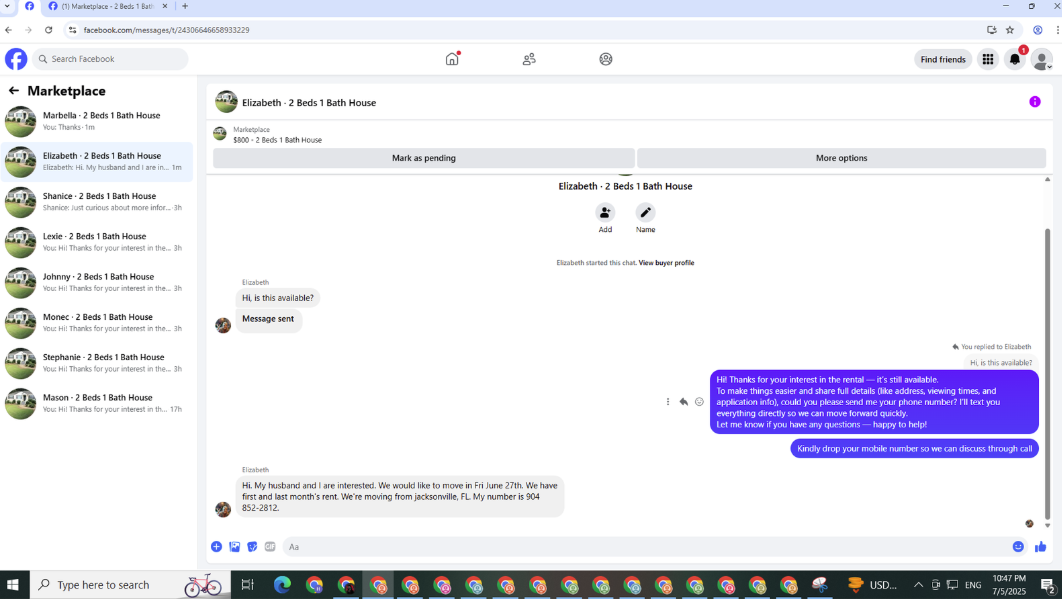React to message with emoji icon
This screenshot has width=1062, height=599.
pyautogui.click(x=699, y=402)
